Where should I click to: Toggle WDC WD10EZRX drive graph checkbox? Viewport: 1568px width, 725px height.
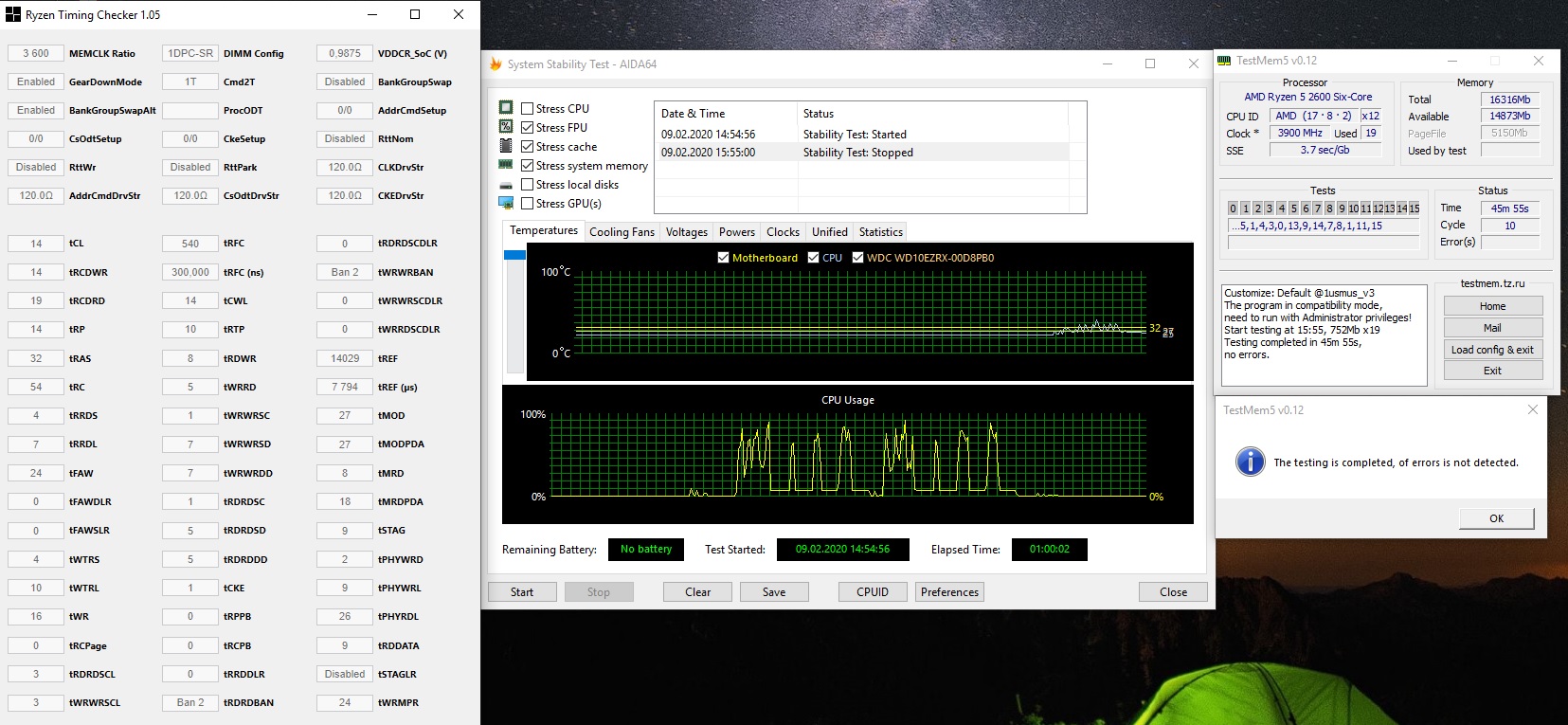(x=857, y=257)
